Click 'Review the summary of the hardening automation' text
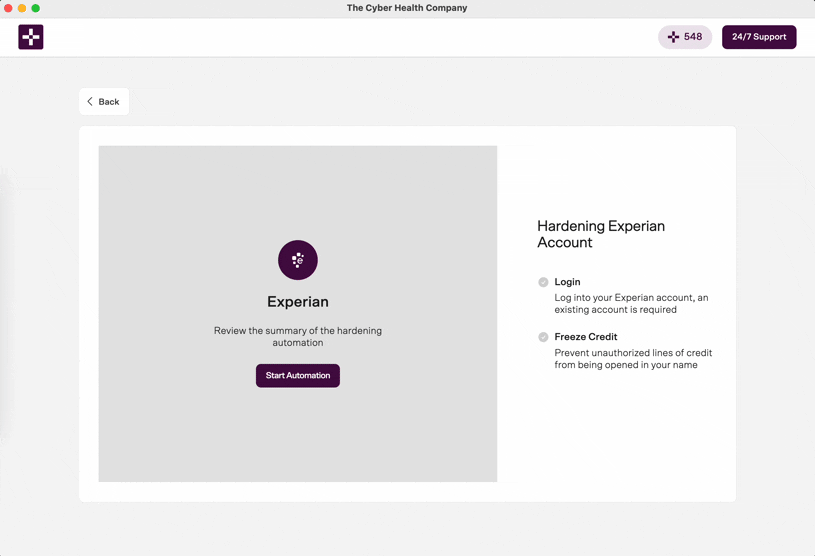815x556 pixels. click(298, 336)
